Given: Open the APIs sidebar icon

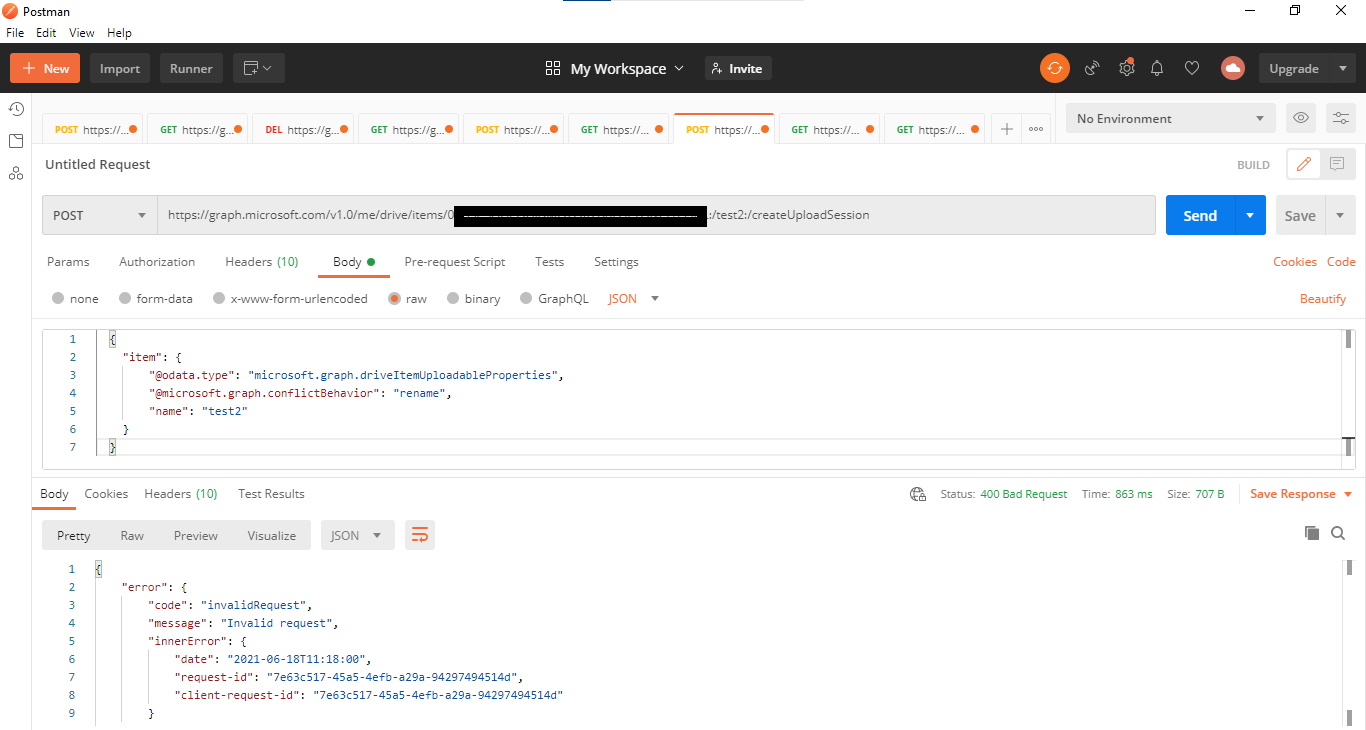Looking at the screenshot, I should 16,173.
